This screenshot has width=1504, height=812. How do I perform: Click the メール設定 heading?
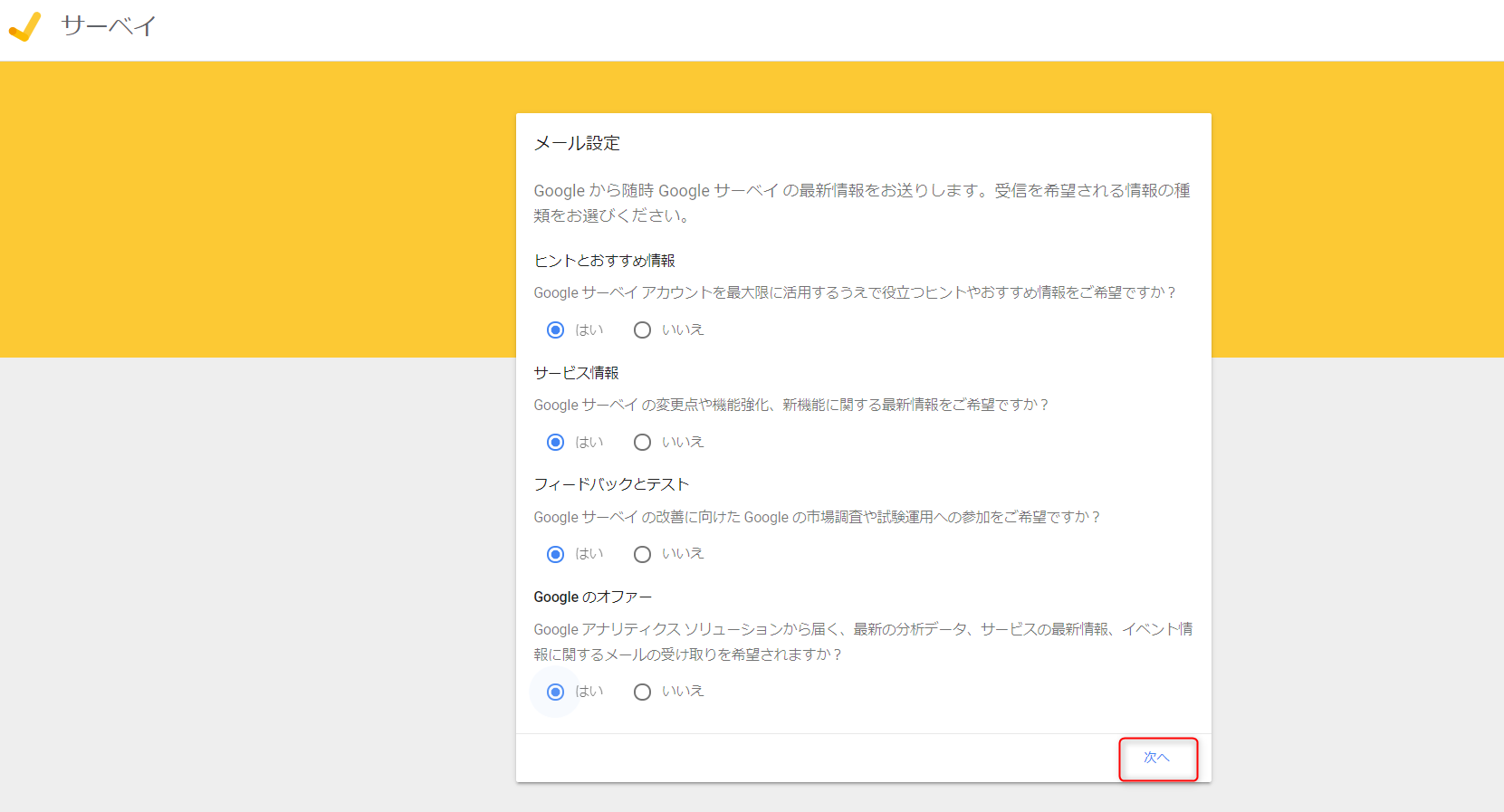click(x=577, y=143)
